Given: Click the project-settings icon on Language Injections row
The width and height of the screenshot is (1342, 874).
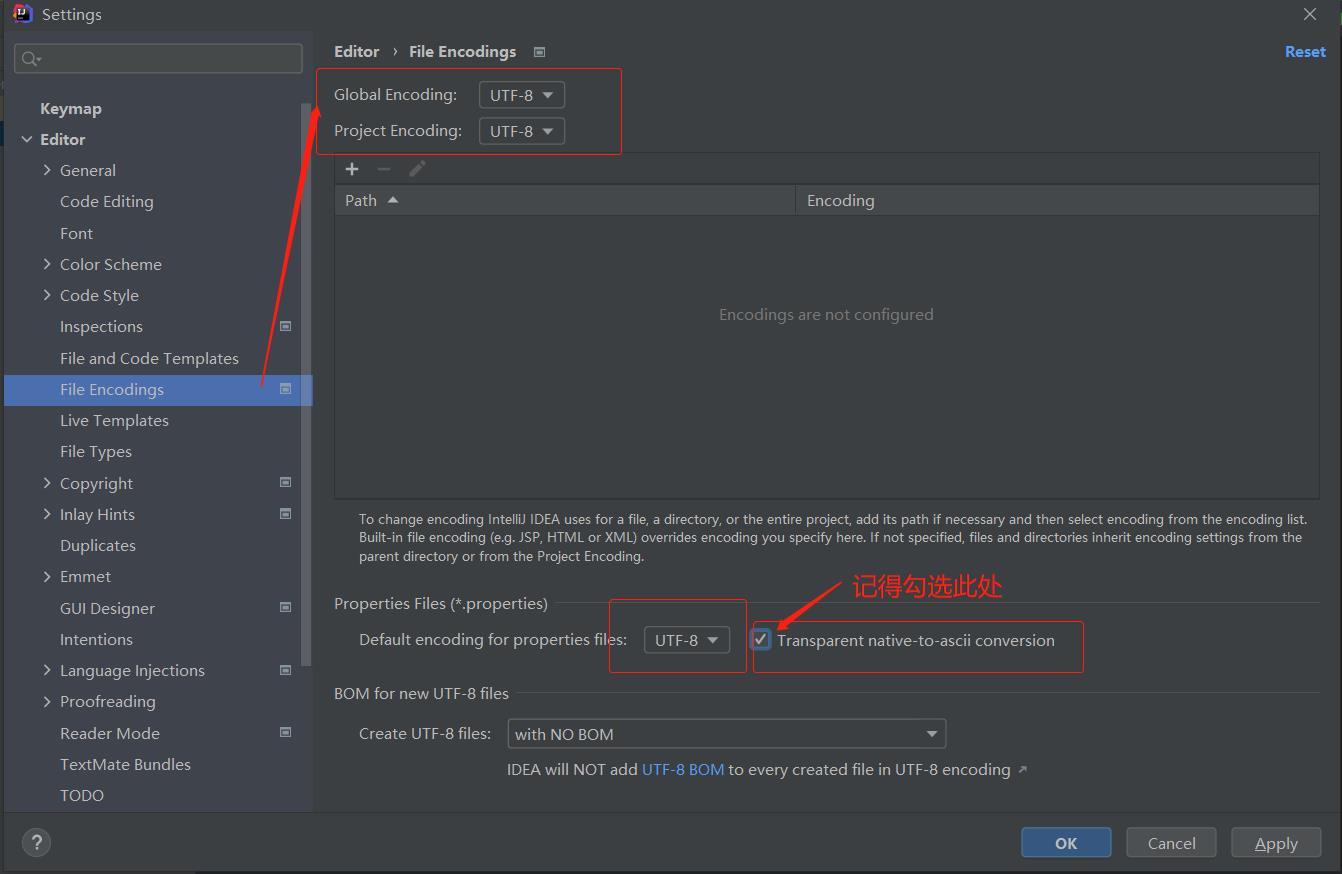Looking at the screenshot, I should click(x=285, y=670).
